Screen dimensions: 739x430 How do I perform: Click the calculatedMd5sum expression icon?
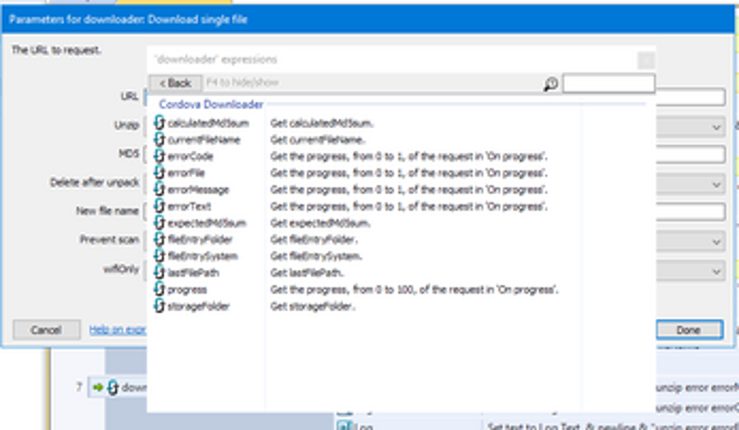[x=159, y=123]
